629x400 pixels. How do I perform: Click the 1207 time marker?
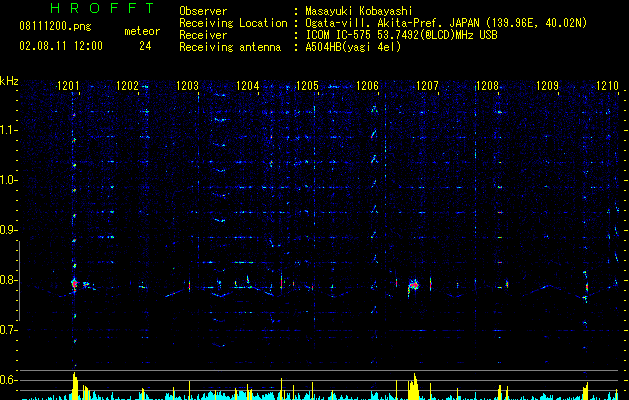point(427,86)
